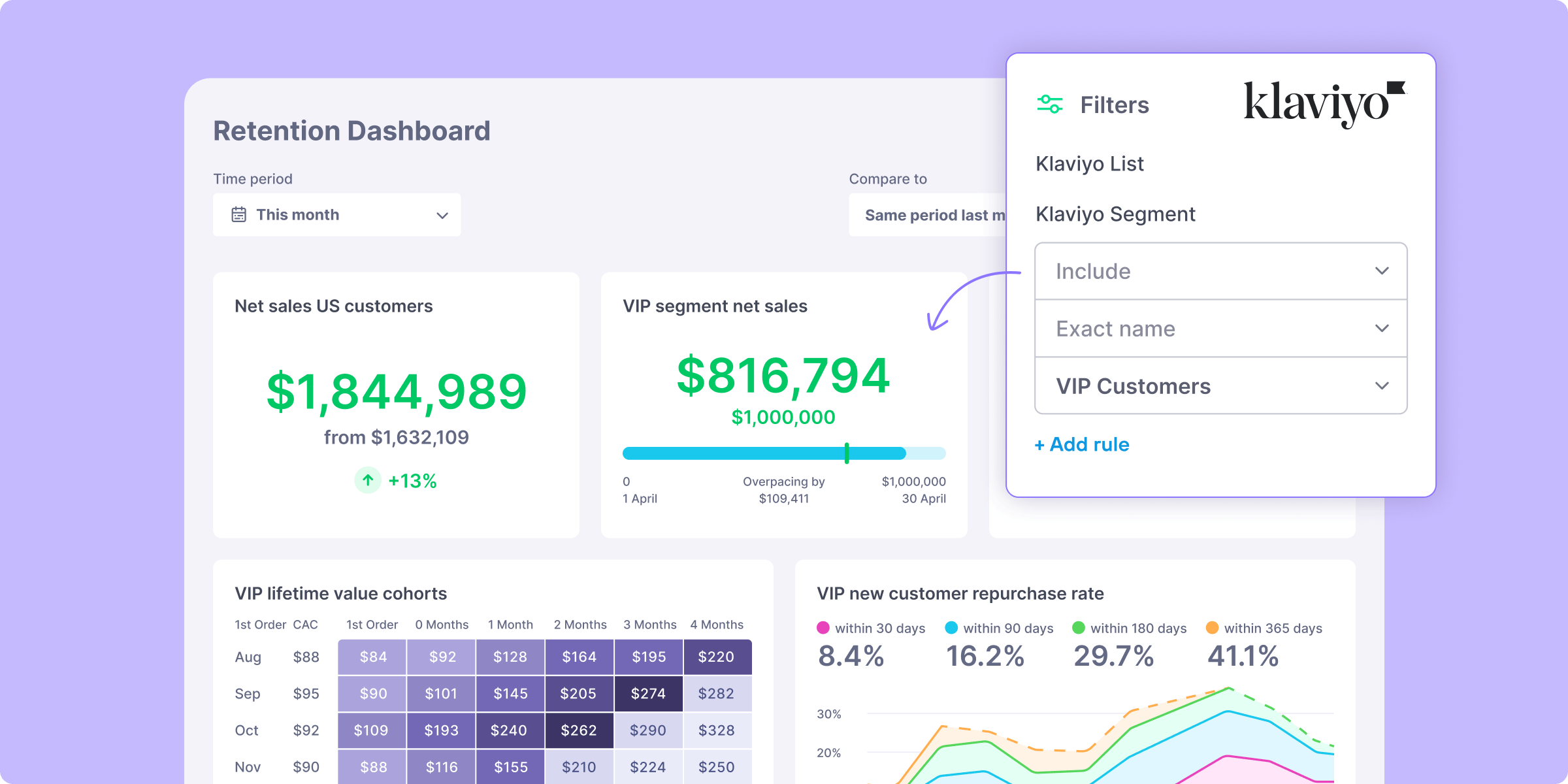Click the $193 cohort cell
The image size is (1568, 784).
[442, 730]
